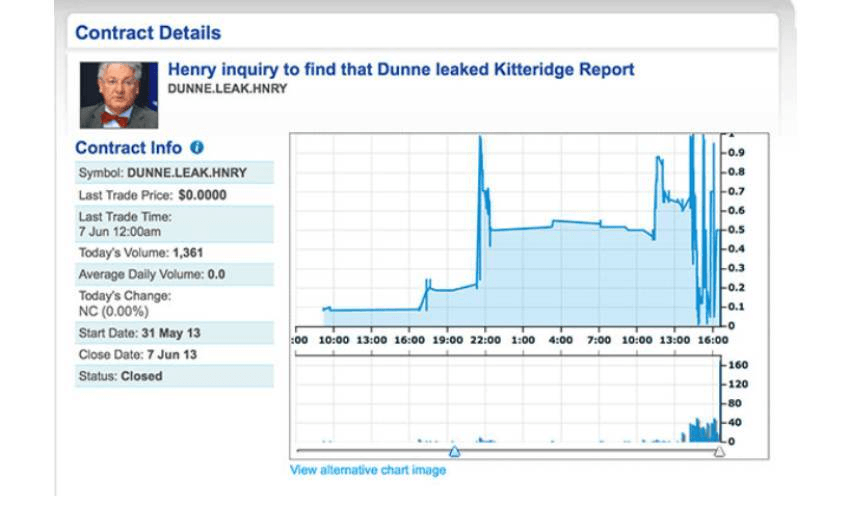Select the Last Trade Price row
Screen dimensions: 850x510
pyautogui.click(x=174, y=195)
